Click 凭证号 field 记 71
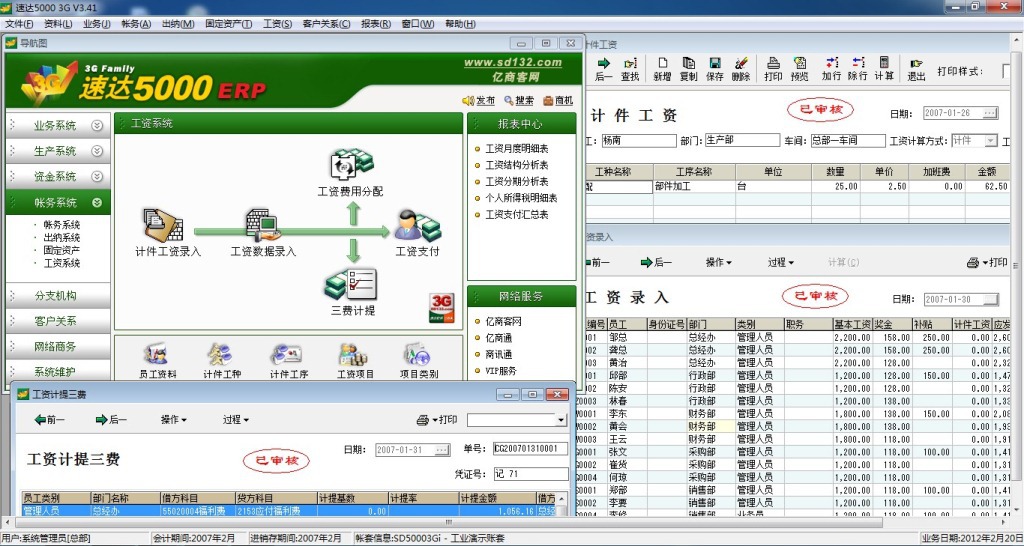This screenshot has width=1024, height=546. click(530, 474)
